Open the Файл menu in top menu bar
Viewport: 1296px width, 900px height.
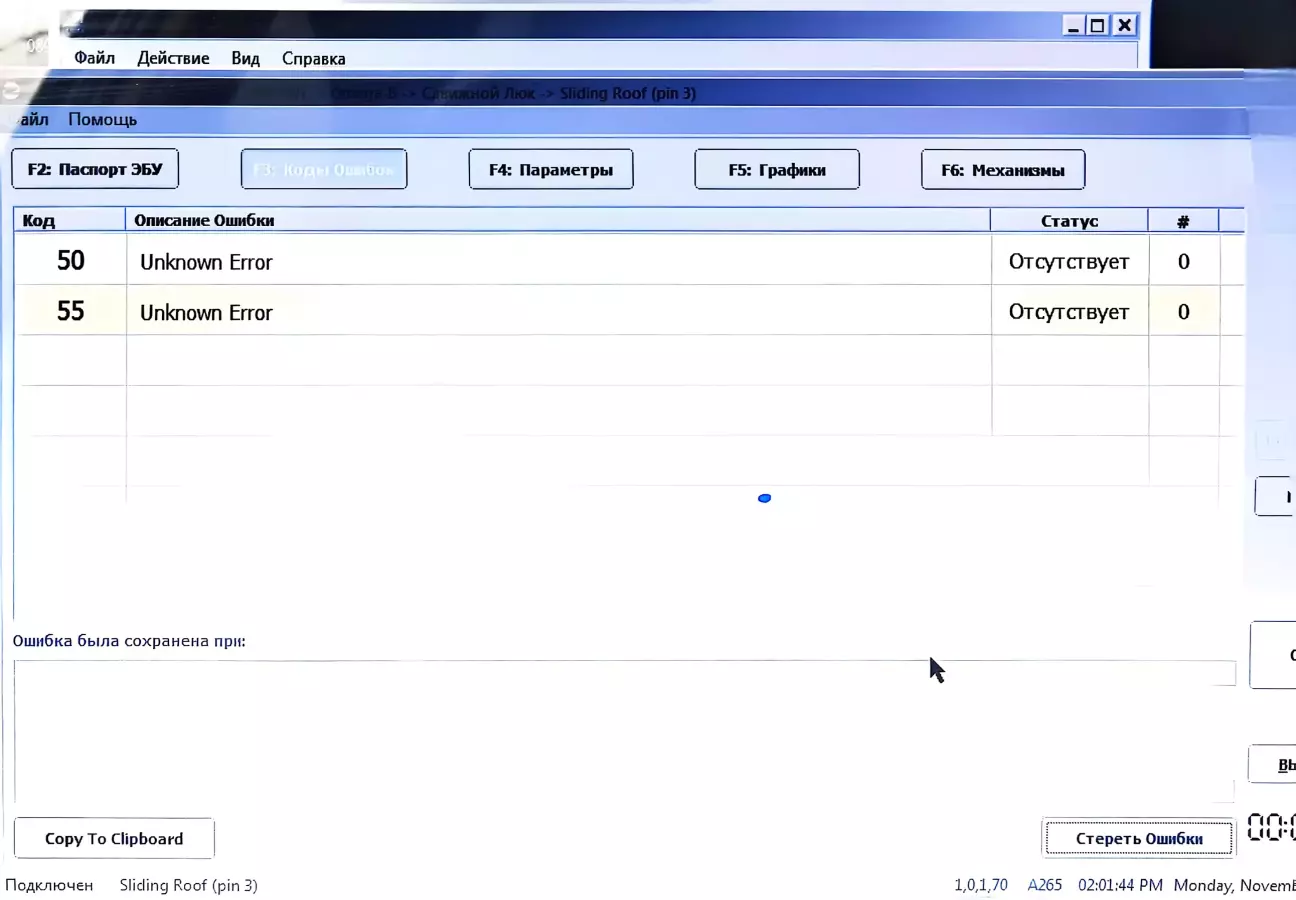click(94, 58)
